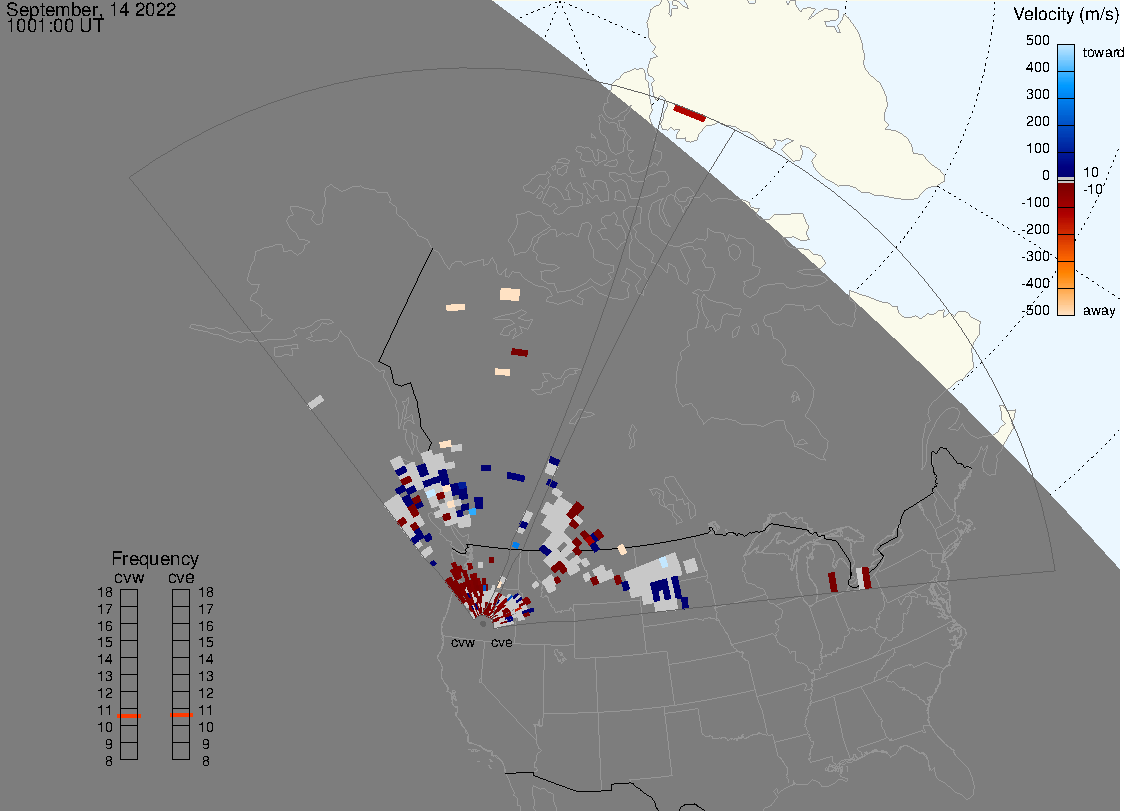Click the "Frequency" legend heading
Viewport: 1124px width, 811px height.
tap(155, 559)
